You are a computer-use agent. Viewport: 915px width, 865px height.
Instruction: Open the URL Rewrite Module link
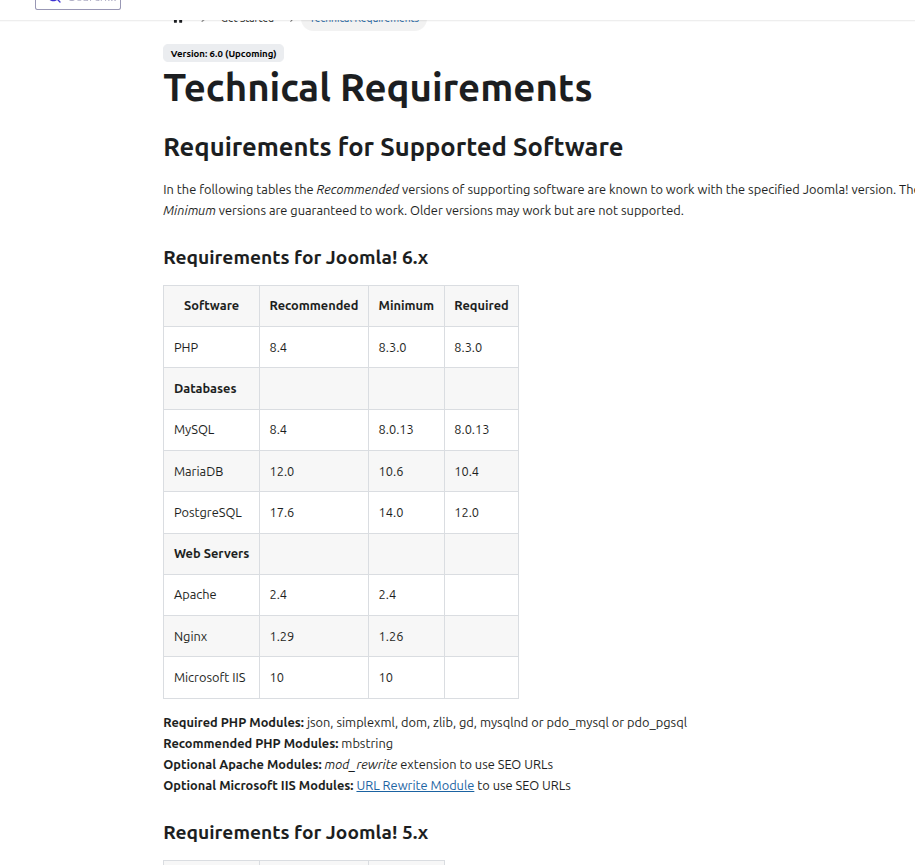pos(415,786)
